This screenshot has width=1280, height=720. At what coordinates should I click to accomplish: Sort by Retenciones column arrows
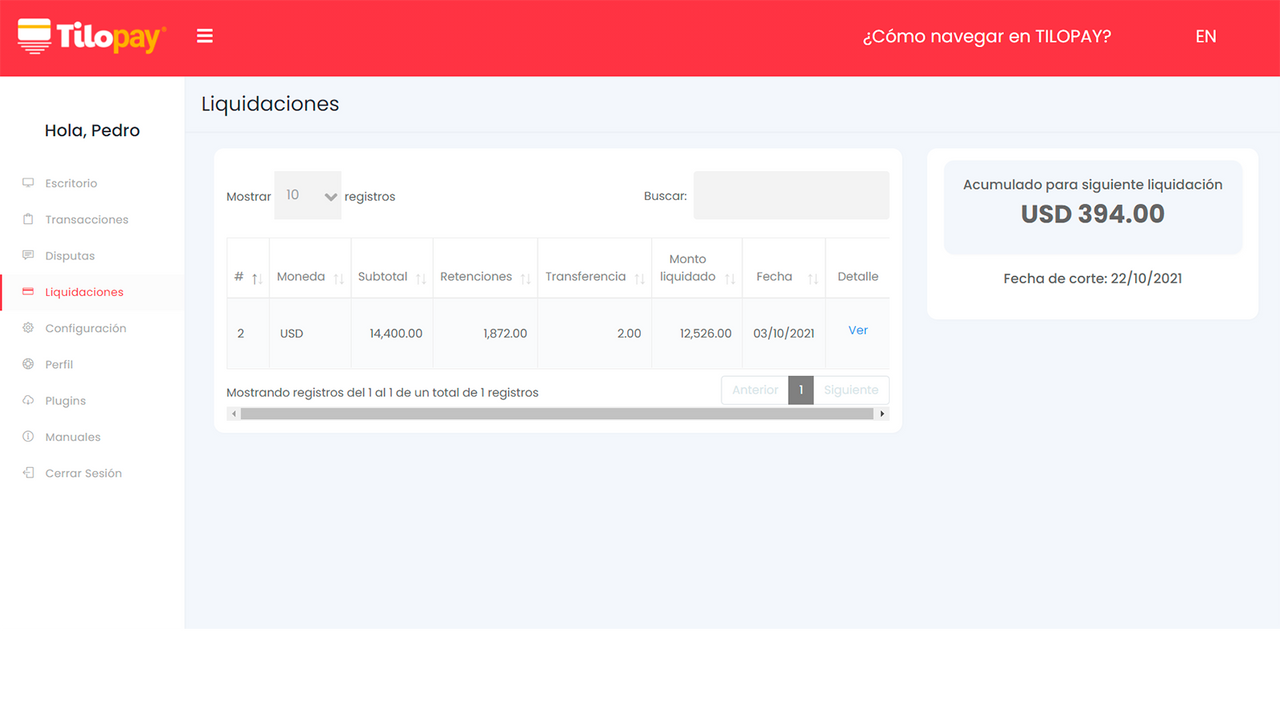click(x=525, y=278)
